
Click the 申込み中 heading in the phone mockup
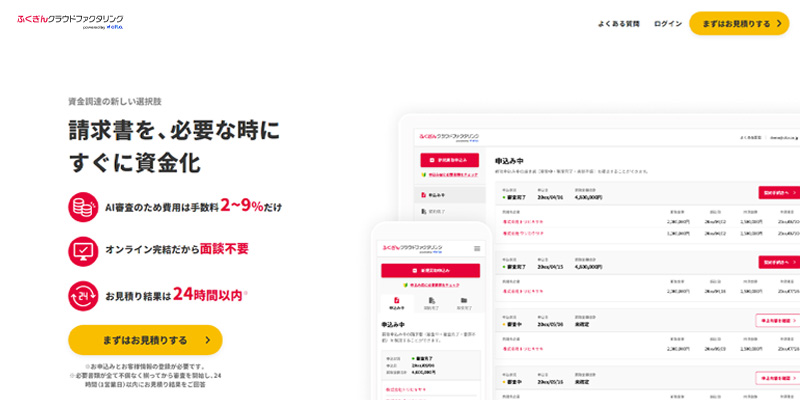393,324
